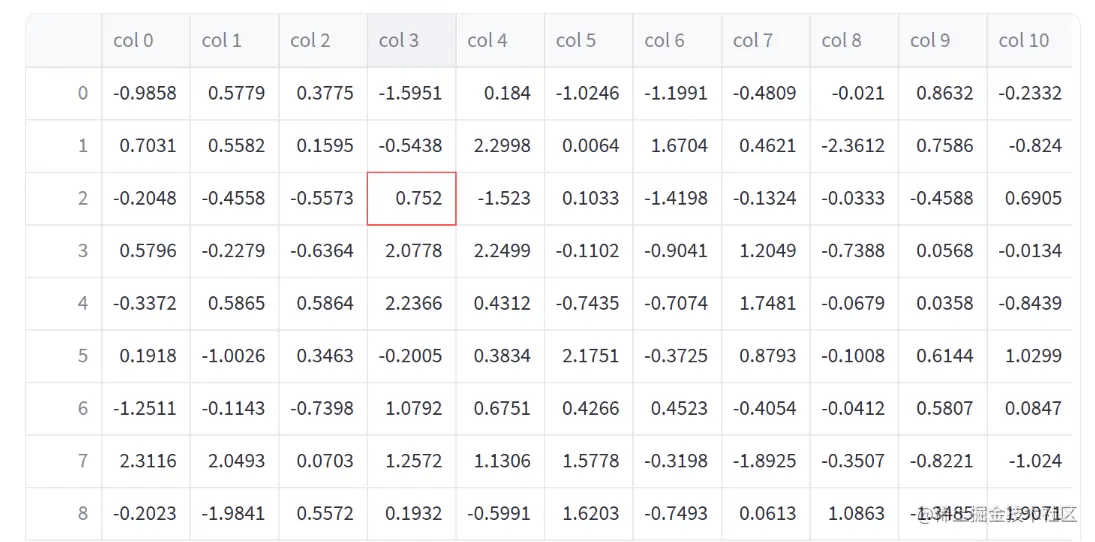Viewport: 1095px width, 542px height.
Task: Select cell containing 2.2998
Action: pyautogui.click(x=501, y=146)
